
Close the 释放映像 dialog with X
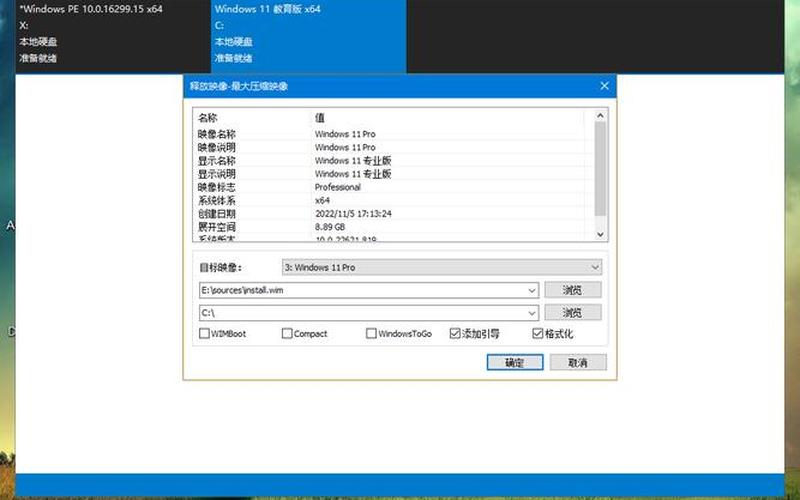point(604,86)
